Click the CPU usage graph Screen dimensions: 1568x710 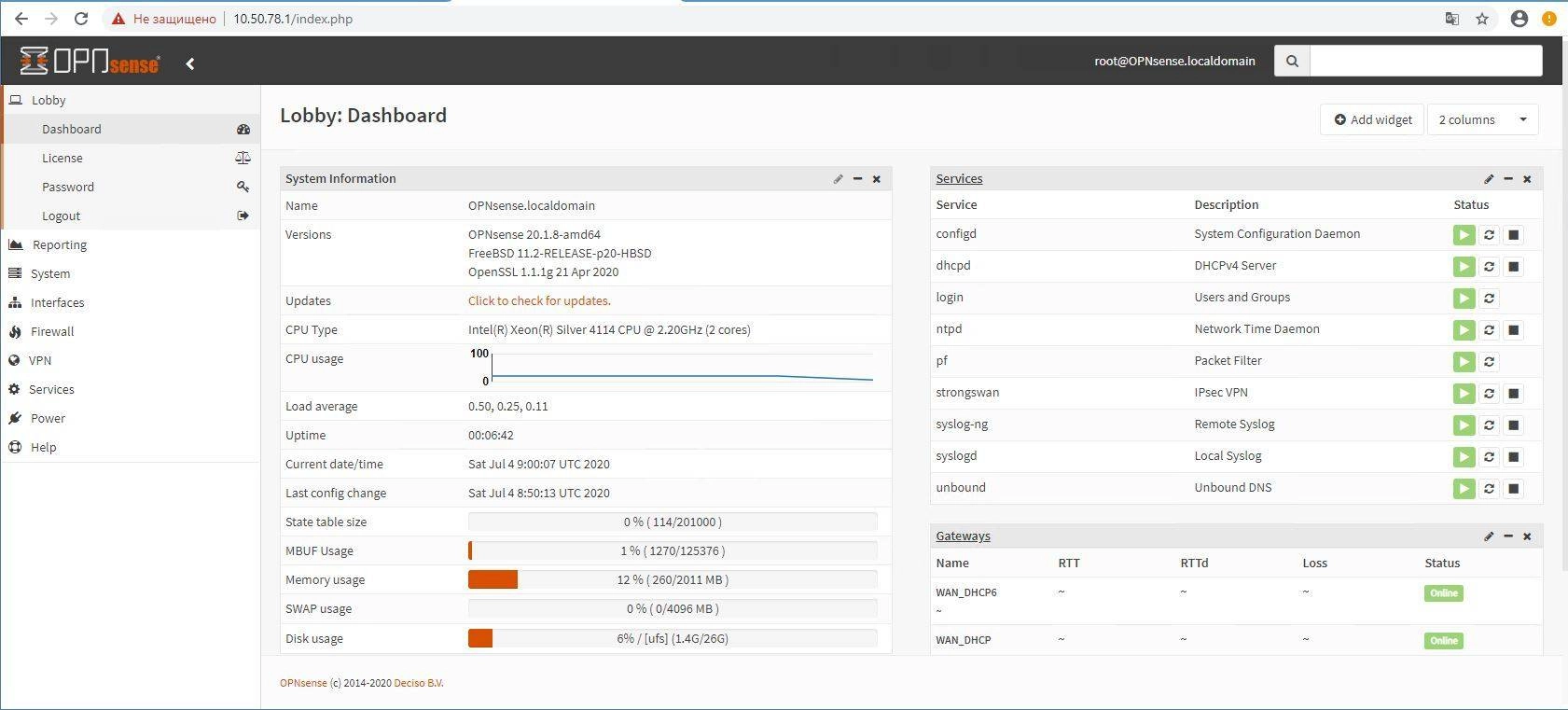pyautogui.click(x=673, y=367)
